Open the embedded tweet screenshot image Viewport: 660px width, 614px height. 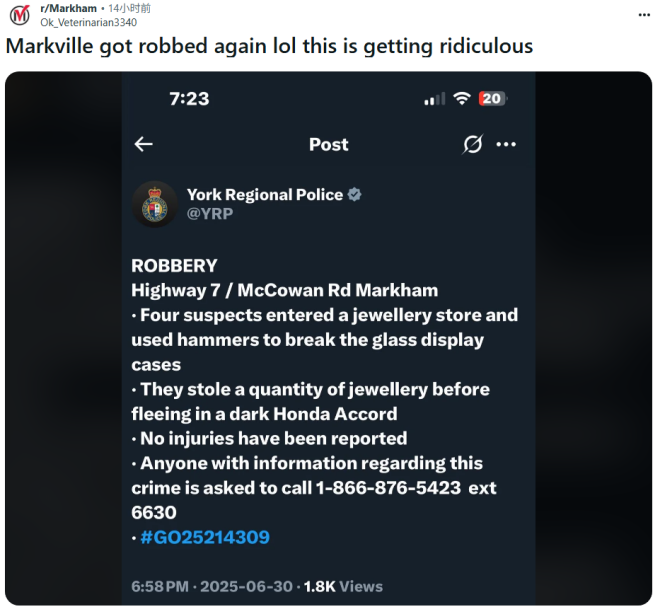point(329,338)
